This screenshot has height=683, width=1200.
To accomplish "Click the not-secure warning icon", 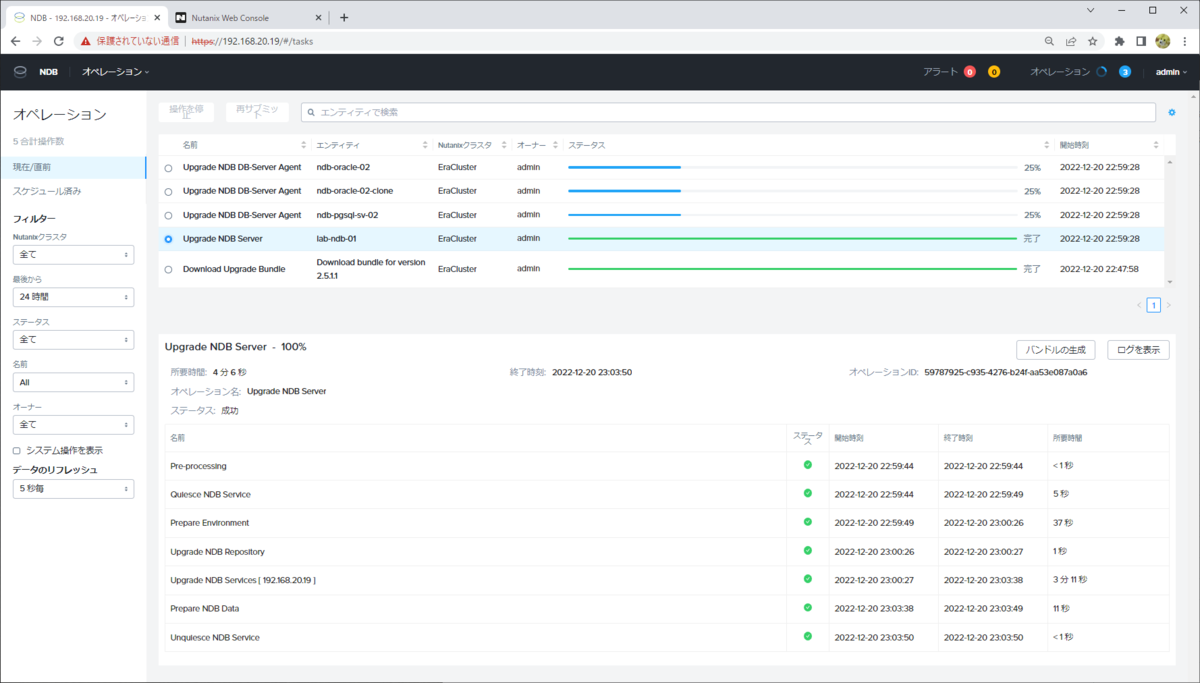I will coord(86,41).
